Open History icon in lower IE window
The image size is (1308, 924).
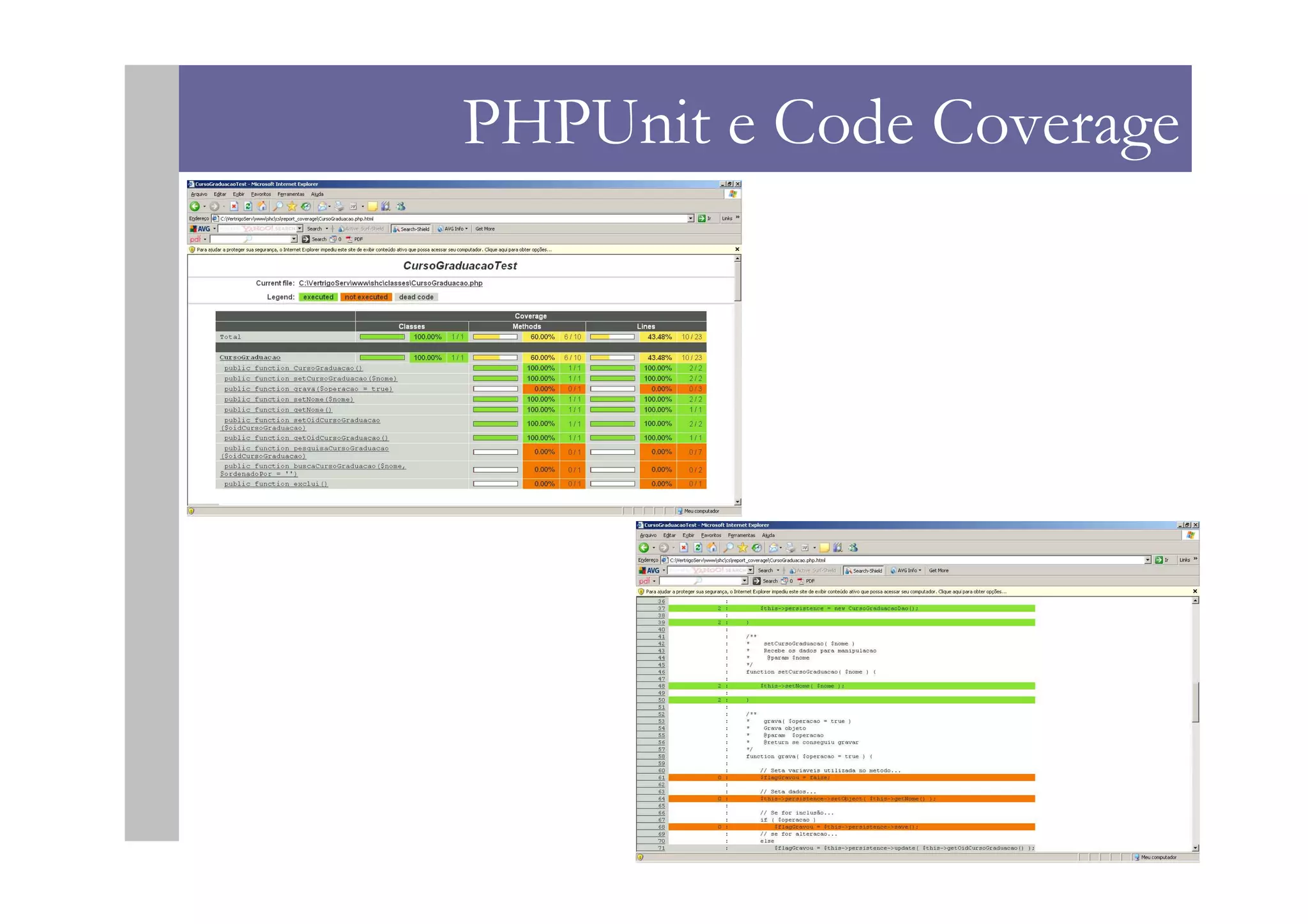click(757, 548)
